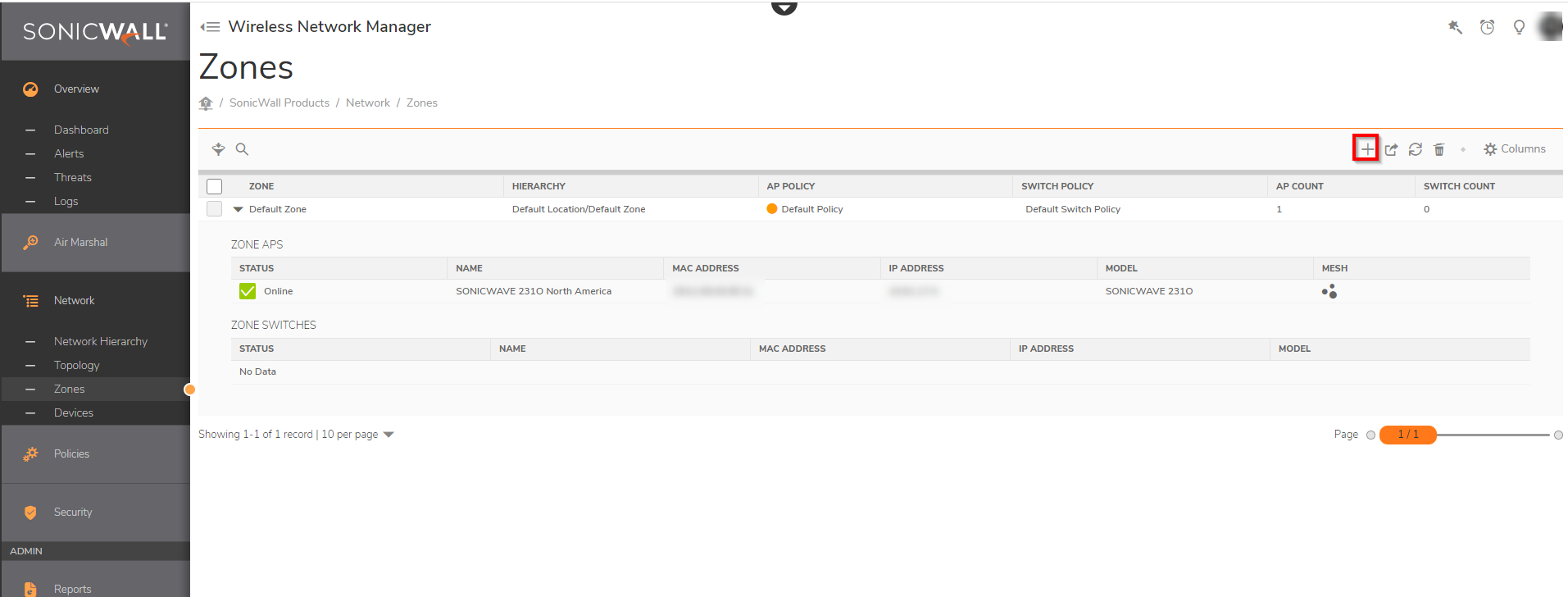Click the Zones breadcrumb link
Viewport: 1568px width, 597px height.
(x=422, y=103)
